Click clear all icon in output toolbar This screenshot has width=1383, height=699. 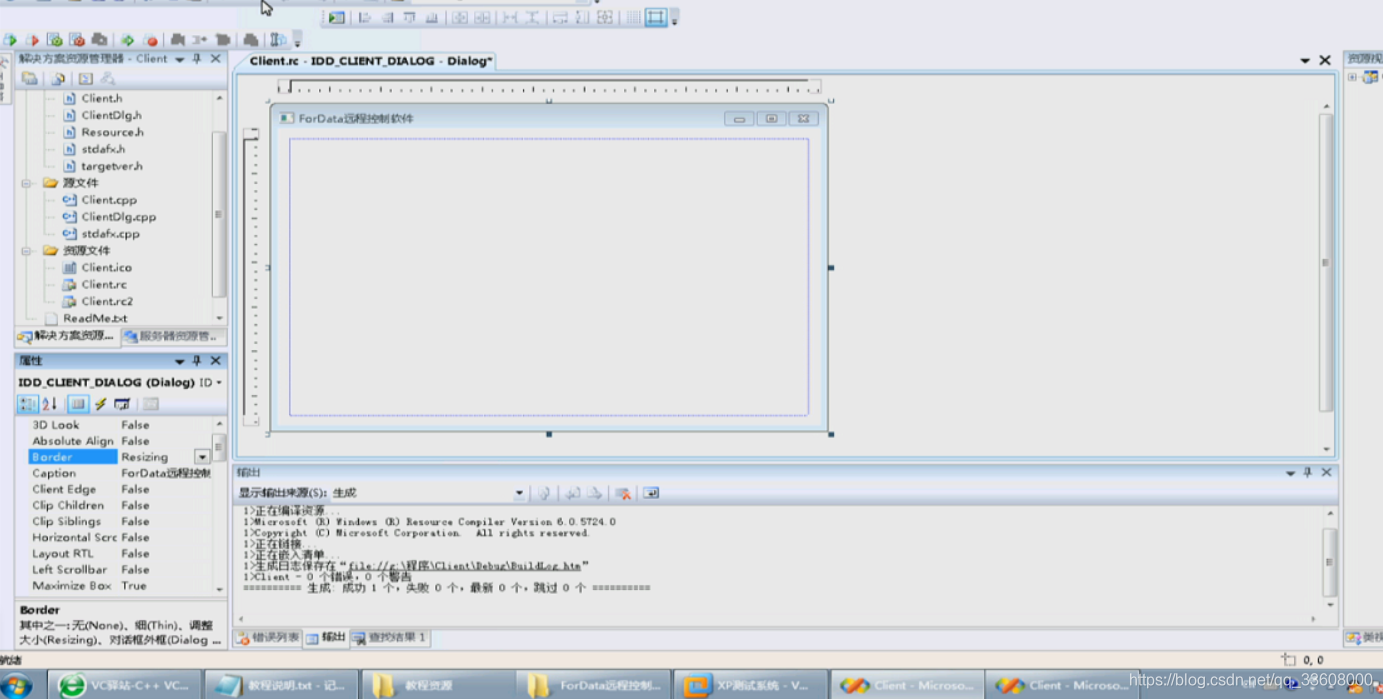[623, 493]
